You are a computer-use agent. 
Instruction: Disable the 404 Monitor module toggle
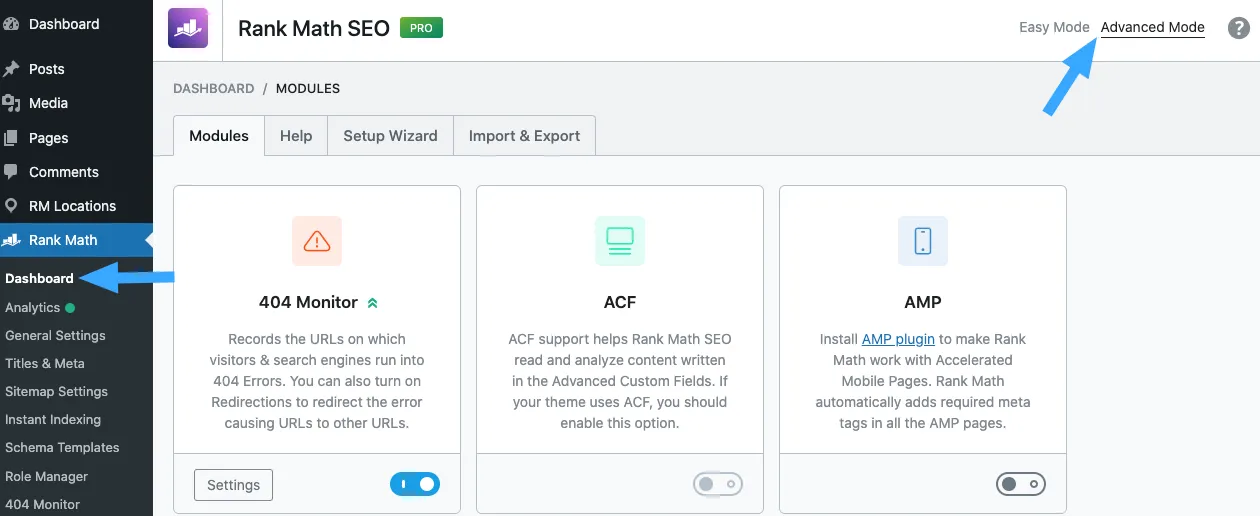point(415,485)
